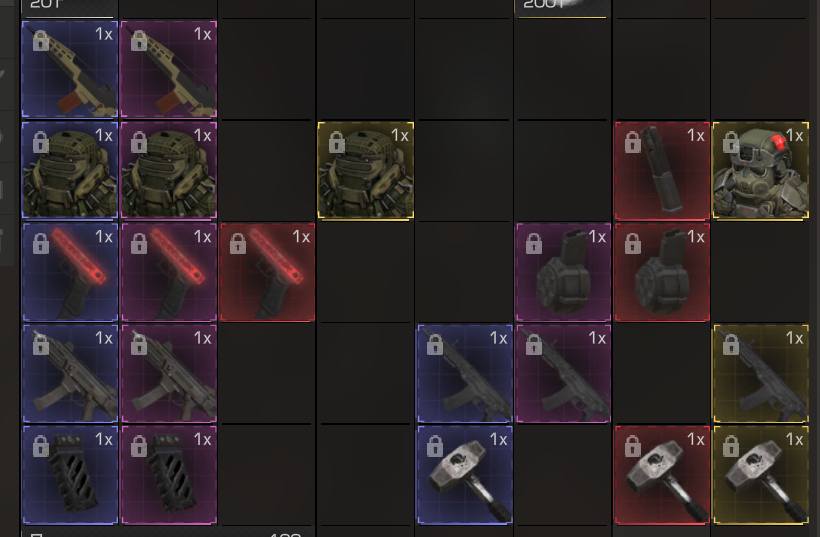The width and height of the screenshot is (820, 537).
Task: Select the blue SMG in left column
Action: tap(70, 373)
